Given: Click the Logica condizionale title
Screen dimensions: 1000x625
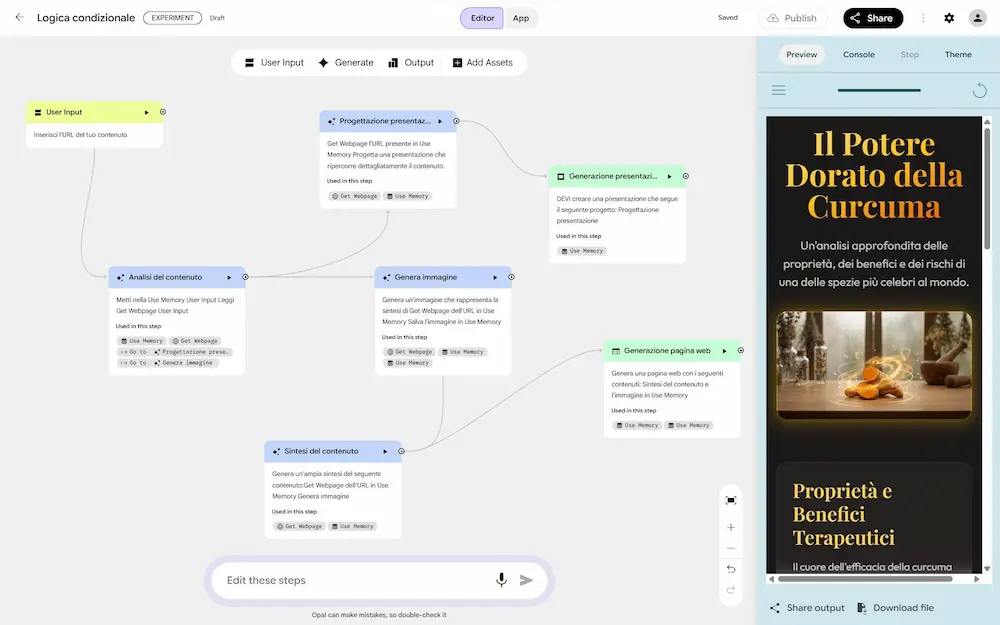Looking at the screenshot, I should click(86, 18).
